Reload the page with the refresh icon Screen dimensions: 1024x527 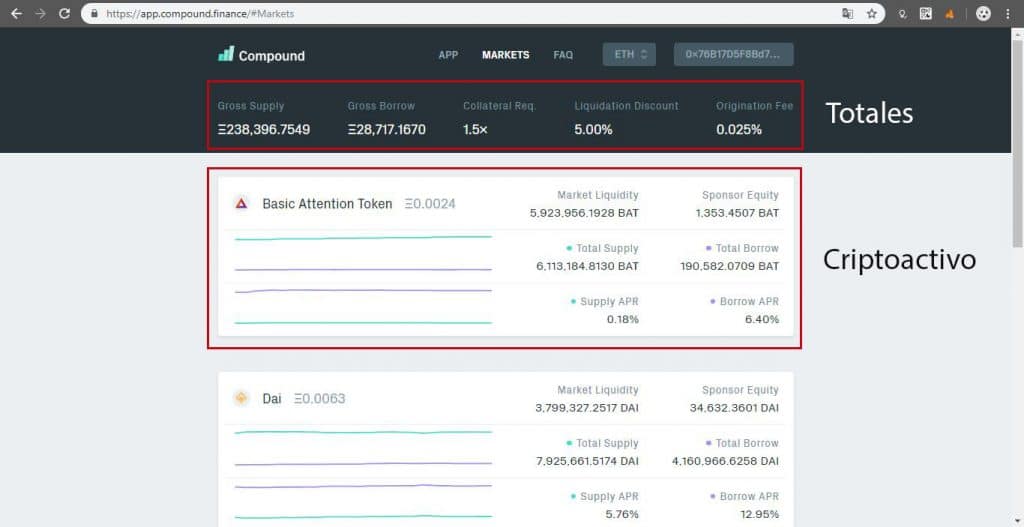[64, 13]
